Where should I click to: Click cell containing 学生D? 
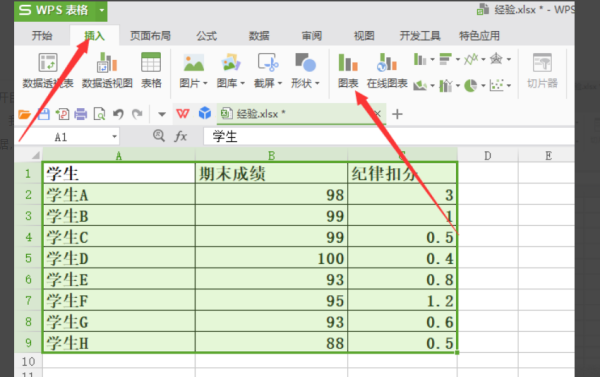119,258
